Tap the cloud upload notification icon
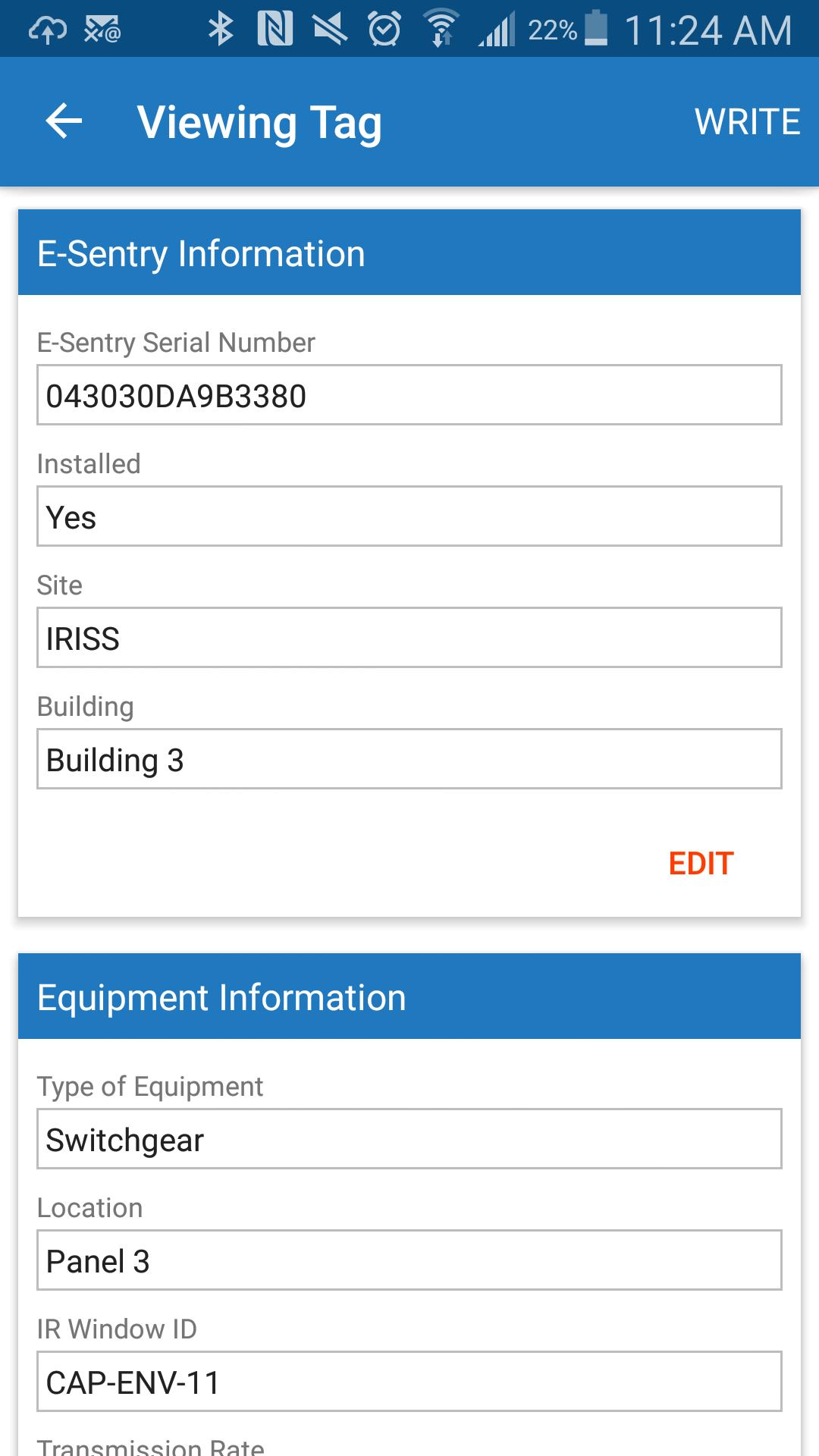The height and width of the screenshot is (1456, 819). click(x=47, y=30)
